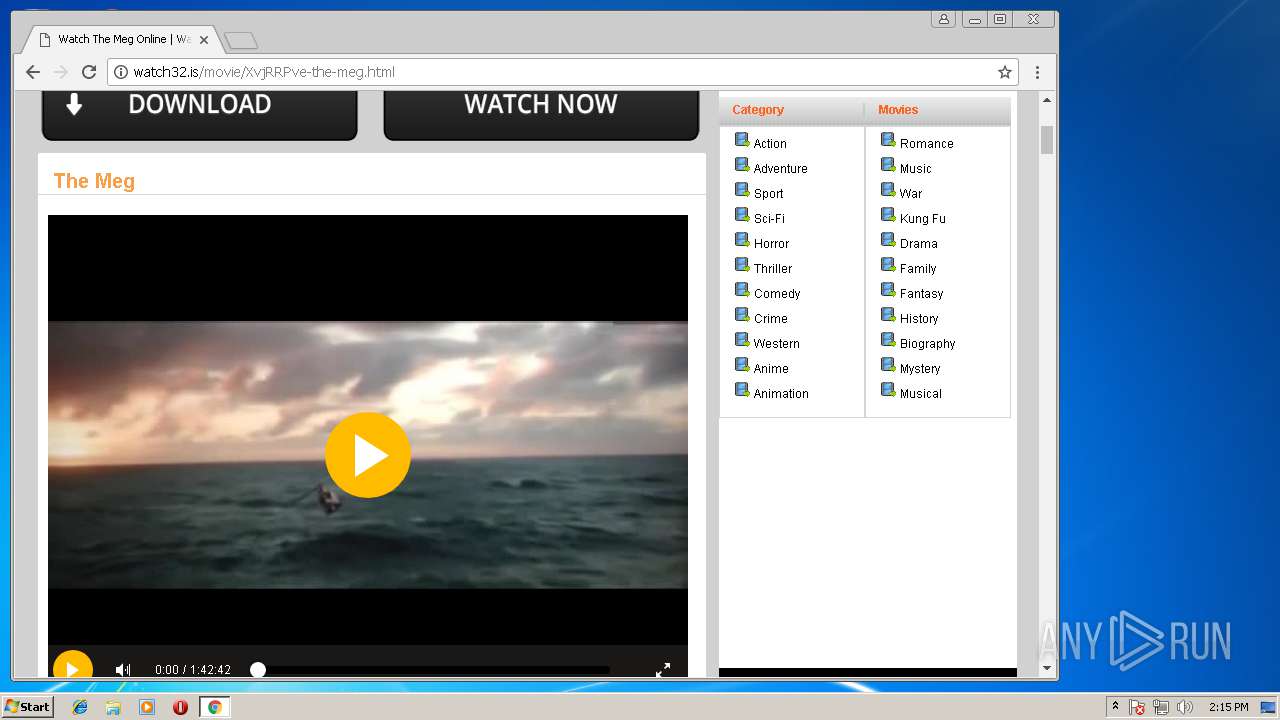Click the film icon beside Comedy
This screenshot has width=1280, height=720.
(x=742, y=290)
